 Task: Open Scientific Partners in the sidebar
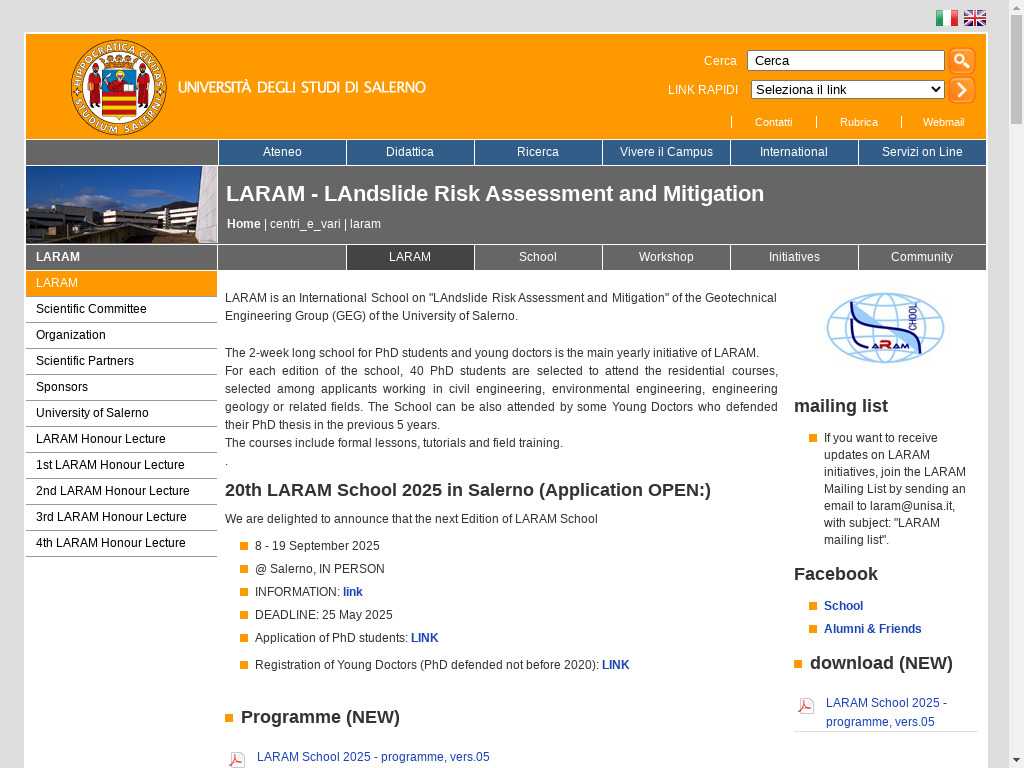[121, 361]
